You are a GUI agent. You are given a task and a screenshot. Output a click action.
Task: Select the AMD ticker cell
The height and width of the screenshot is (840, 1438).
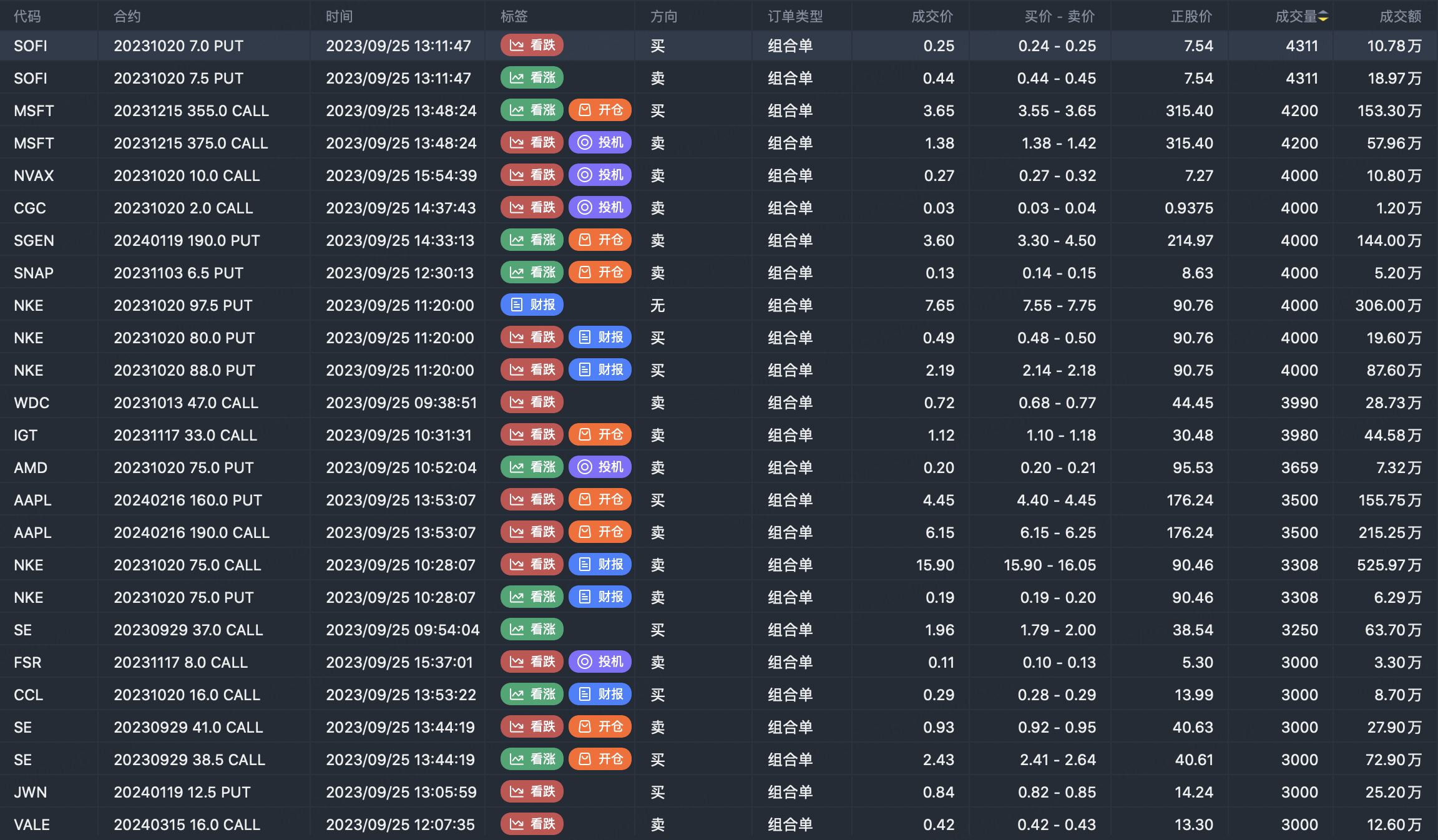coord(31,467)
